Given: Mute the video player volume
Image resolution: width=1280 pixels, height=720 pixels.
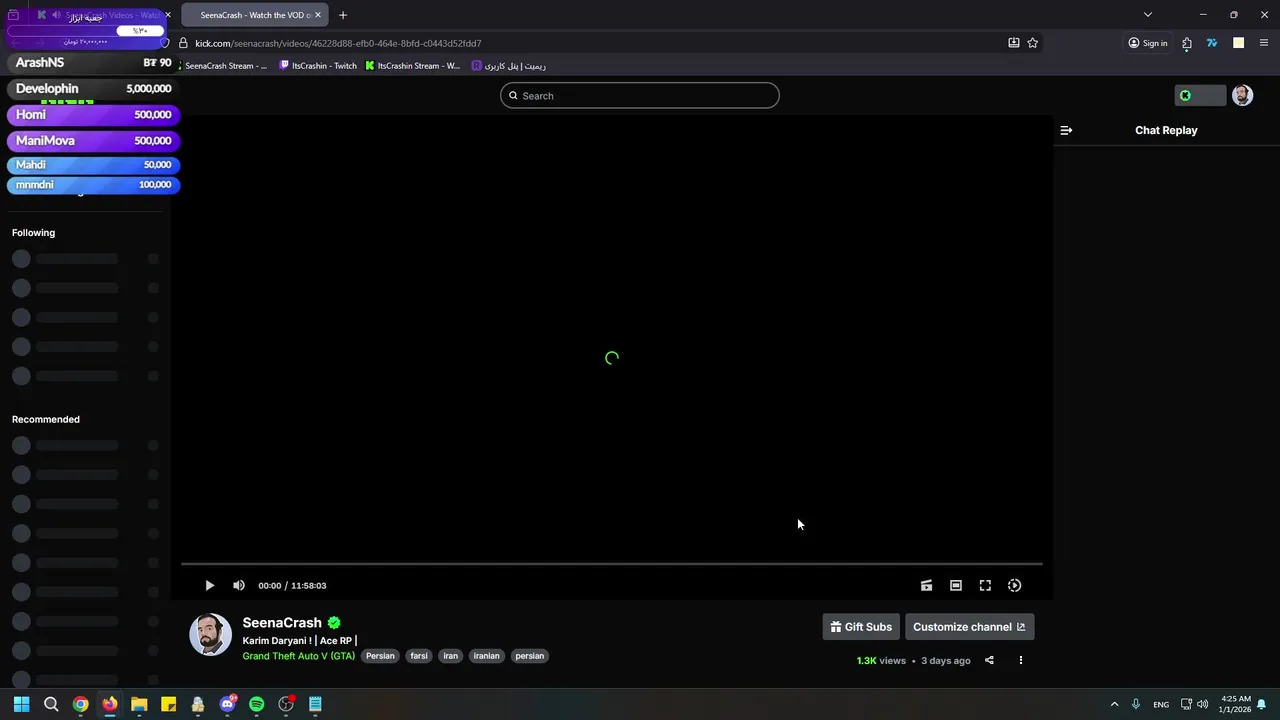Looking at the screenshot, I should tap(238, 586).
